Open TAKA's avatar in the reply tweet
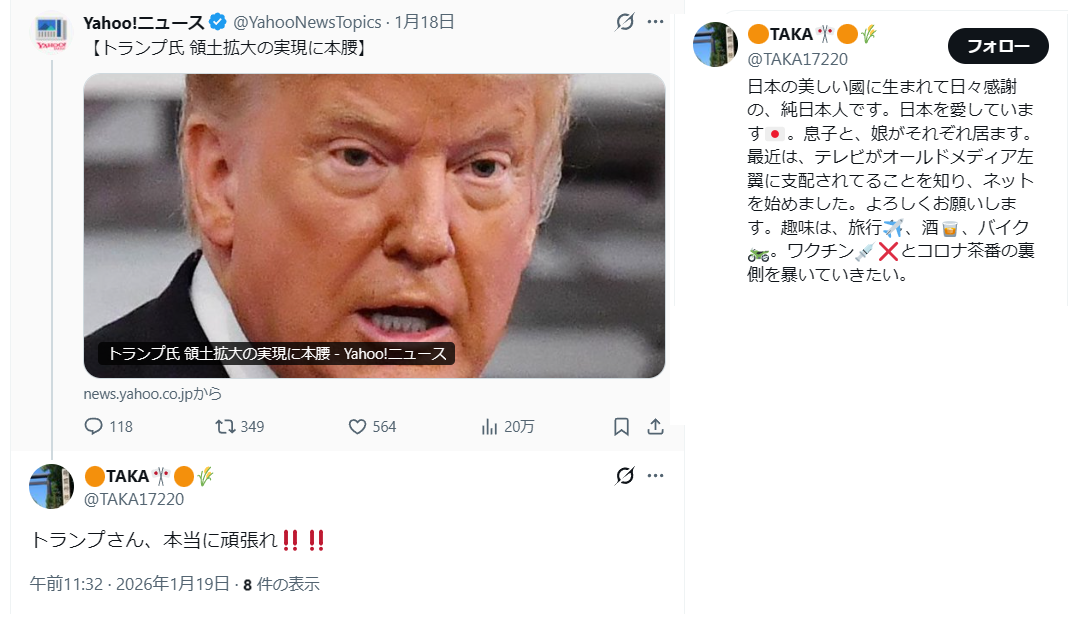Viewport: 1068px width, 621px height. click(51, 486)
